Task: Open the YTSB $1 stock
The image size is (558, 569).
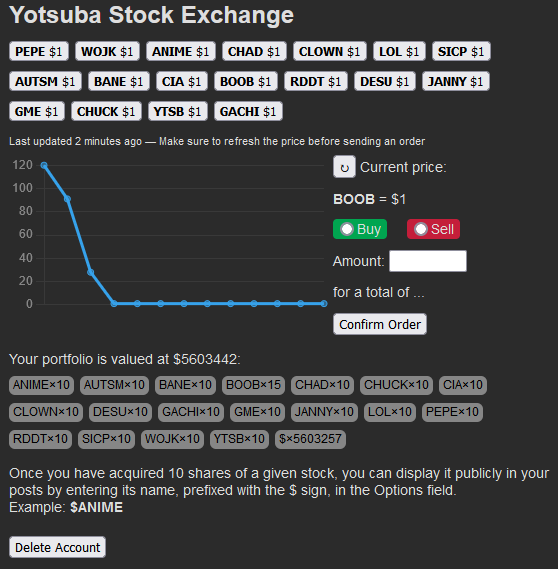Action: [x=178, y=111]
